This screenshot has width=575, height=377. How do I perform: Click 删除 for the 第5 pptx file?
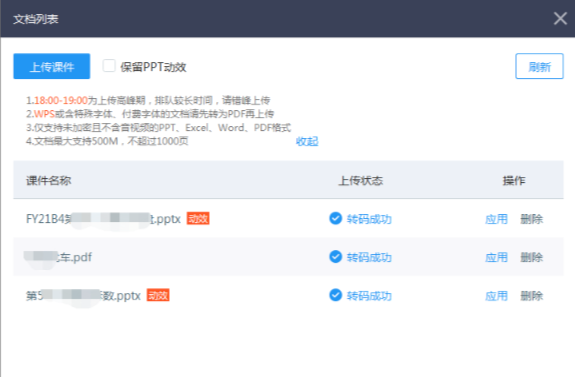coord(531,296)
